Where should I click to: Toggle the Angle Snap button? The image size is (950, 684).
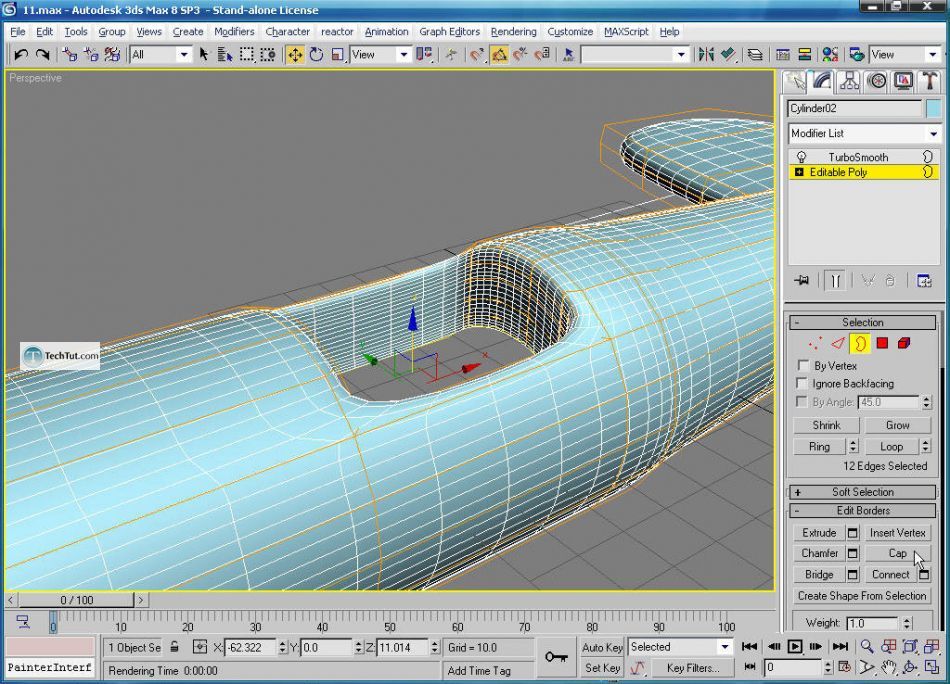click(x=499, y=55)
